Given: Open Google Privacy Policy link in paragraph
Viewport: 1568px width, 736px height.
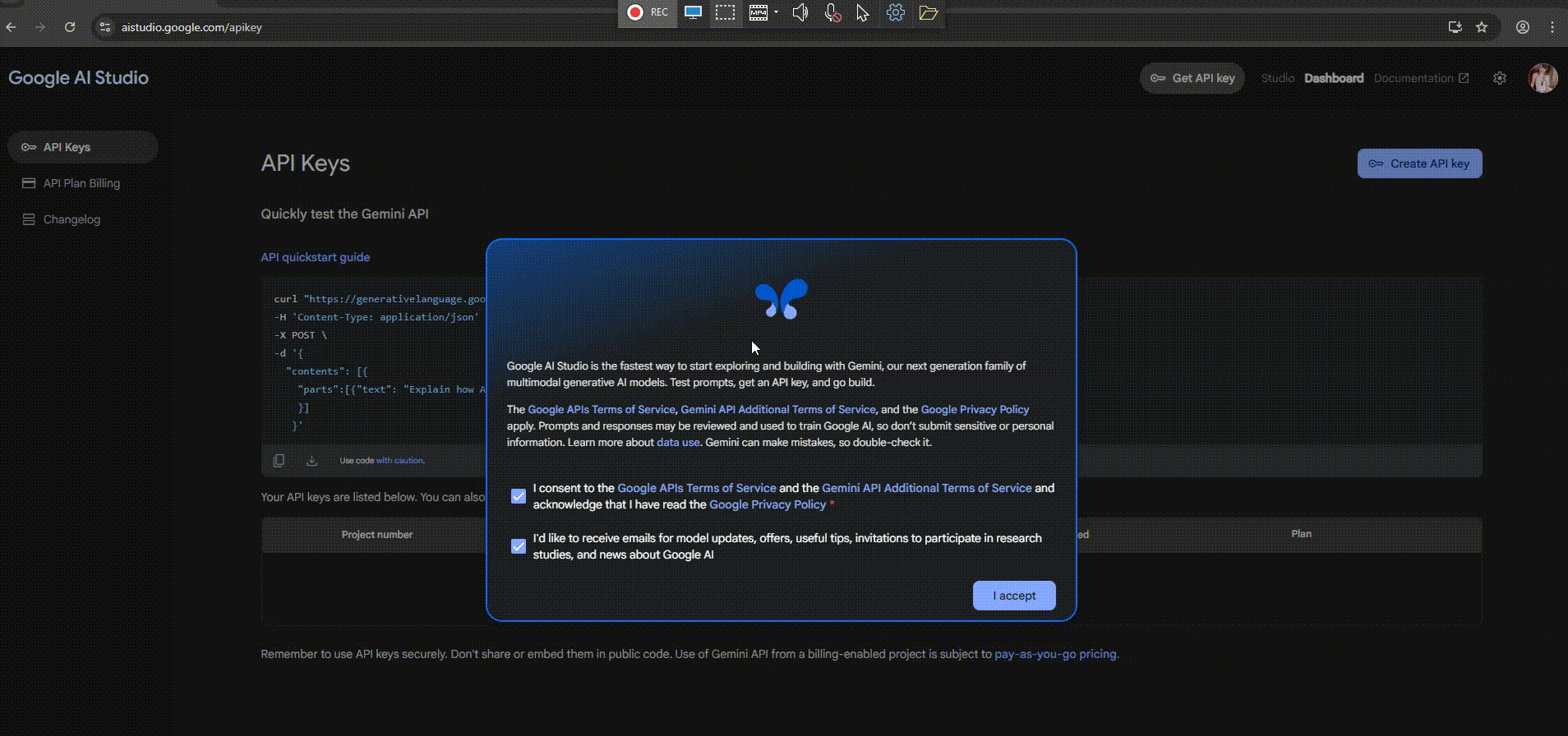Looking at the screenshot, I should point(975,409).
